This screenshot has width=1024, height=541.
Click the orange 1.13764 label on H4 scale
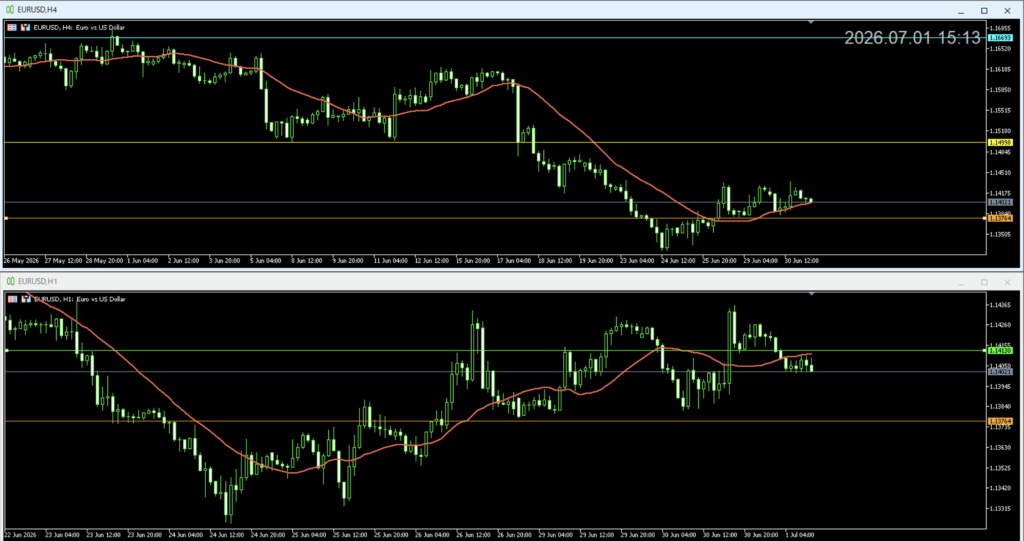pos(999,219)
